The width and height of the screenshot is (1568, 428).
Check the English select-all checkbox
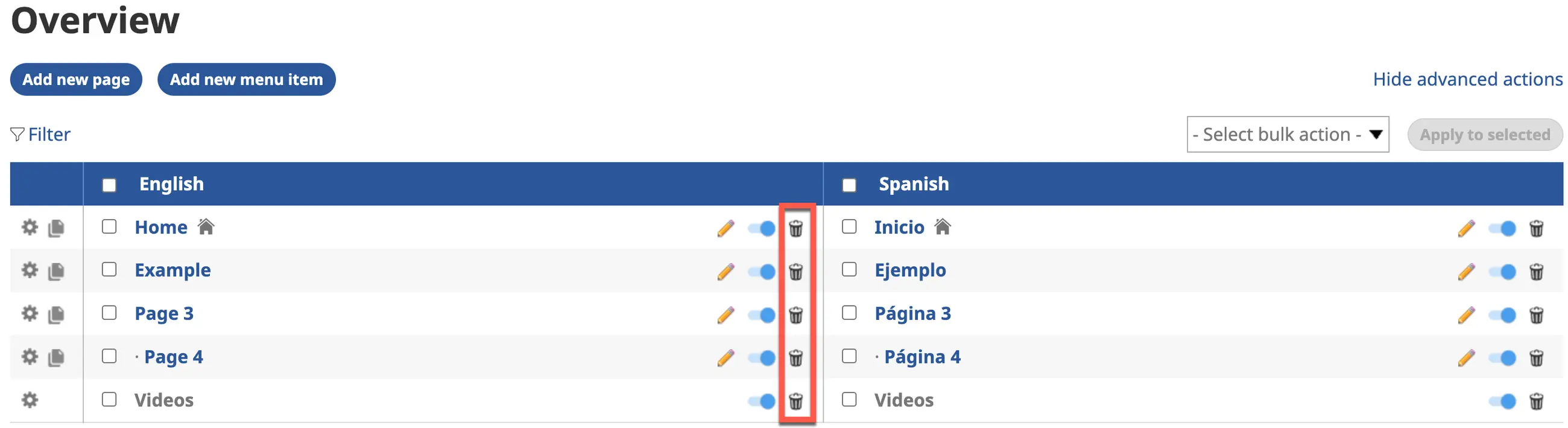[109, 185]
